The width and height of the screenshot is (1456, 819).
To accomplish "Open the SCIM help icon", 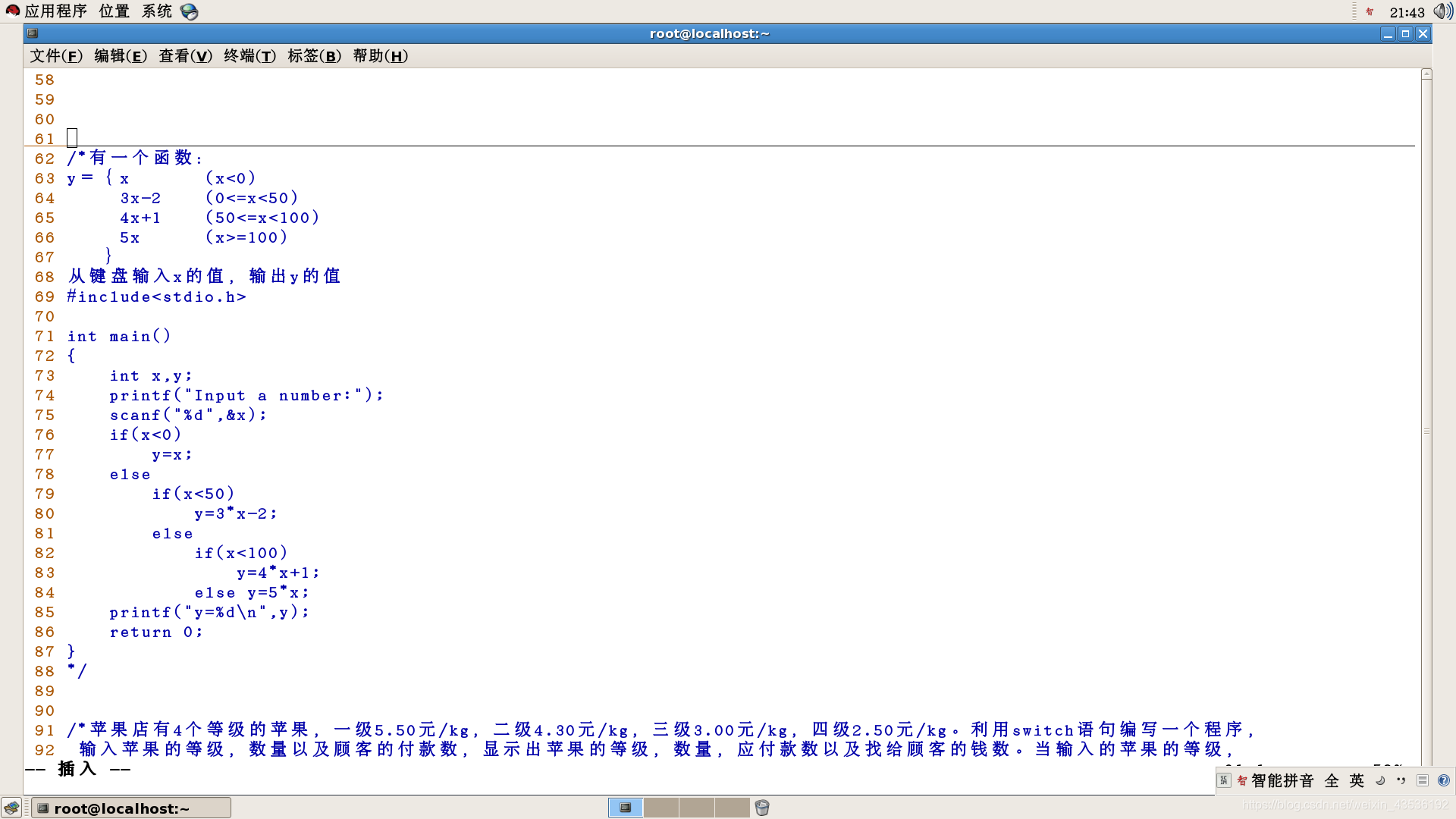I will pyautogui.click(x=1443, y=780).
